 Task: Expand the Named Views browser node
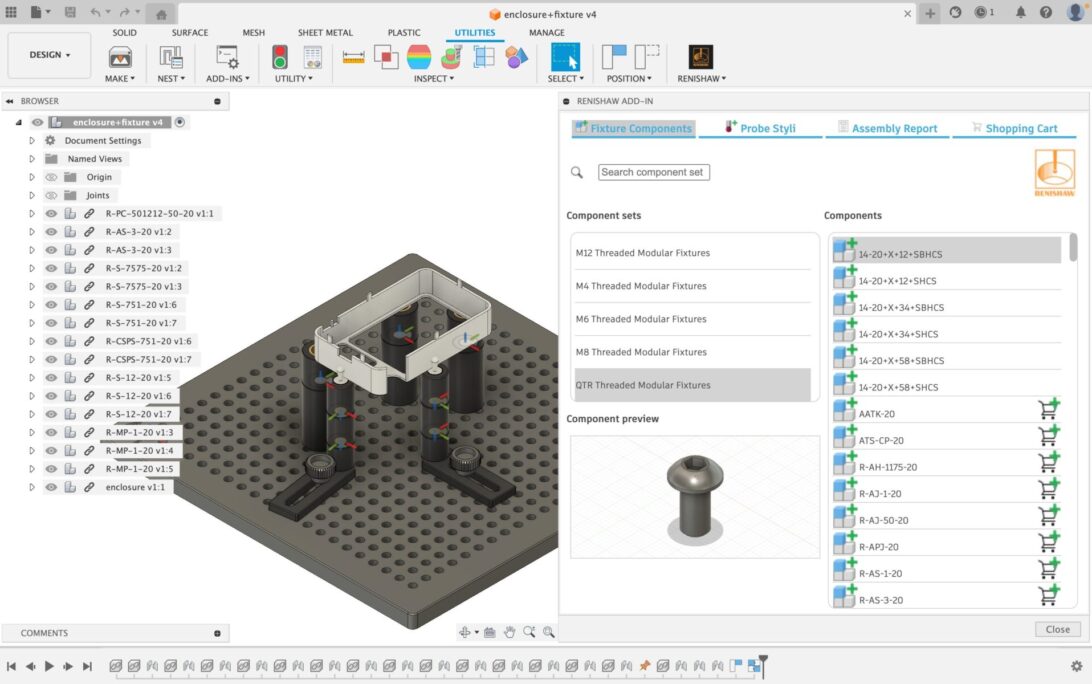30,158
